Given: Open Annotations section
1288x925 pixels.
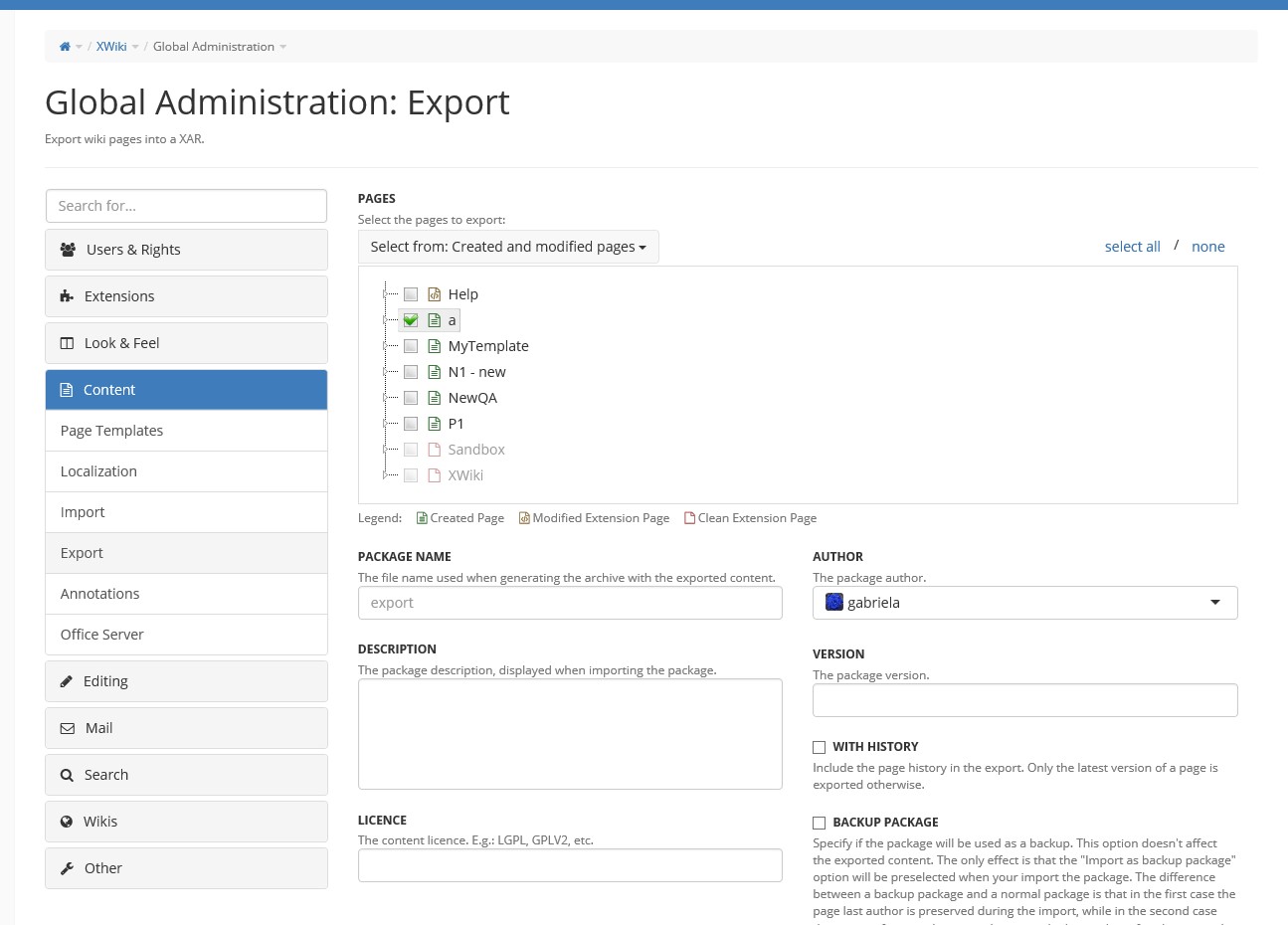Looking at the screenshot, I should (186, 594).
